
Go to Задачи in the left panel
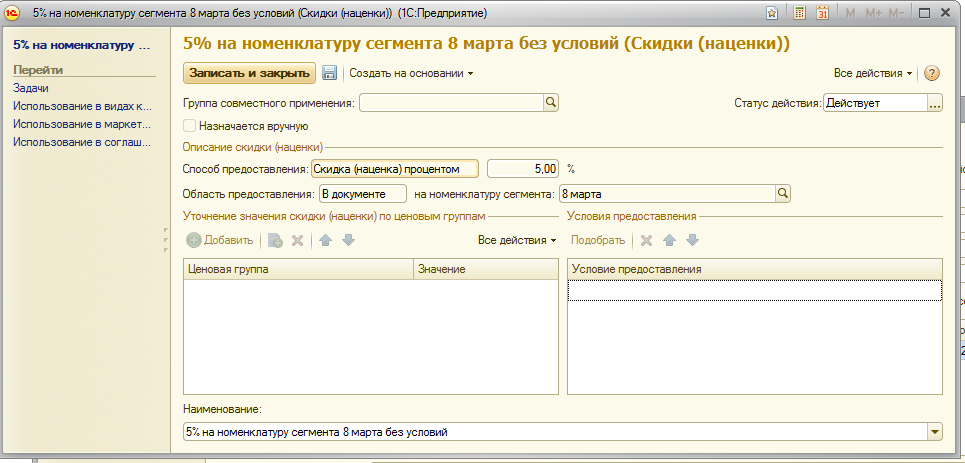tap(30, 88)
